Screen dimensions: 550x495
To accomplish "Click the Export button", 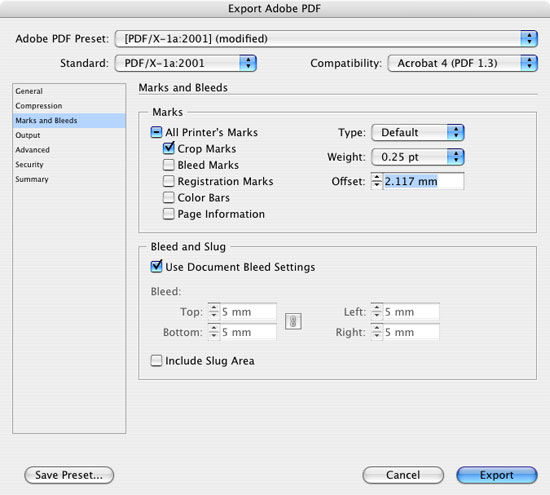I will coord(497,475).
